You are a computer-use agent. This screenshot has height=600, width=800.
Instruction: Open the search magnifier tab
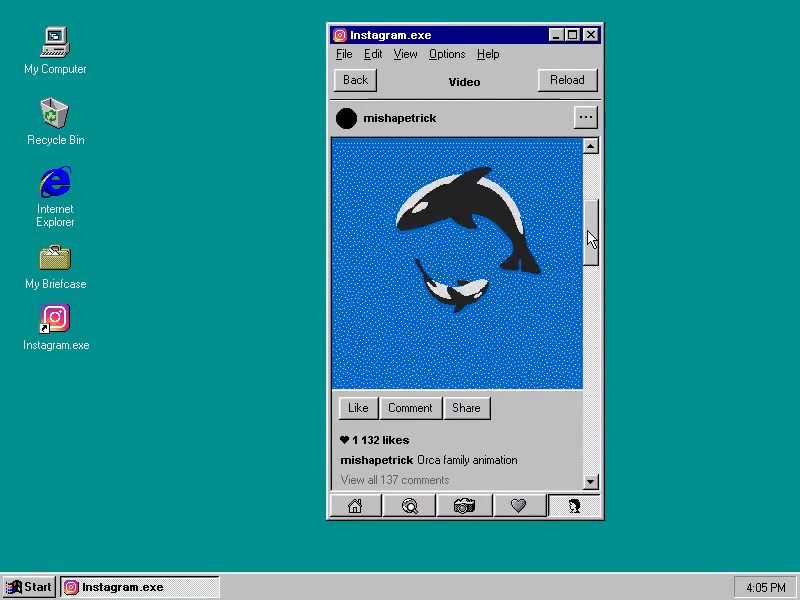tap(409, 506)
